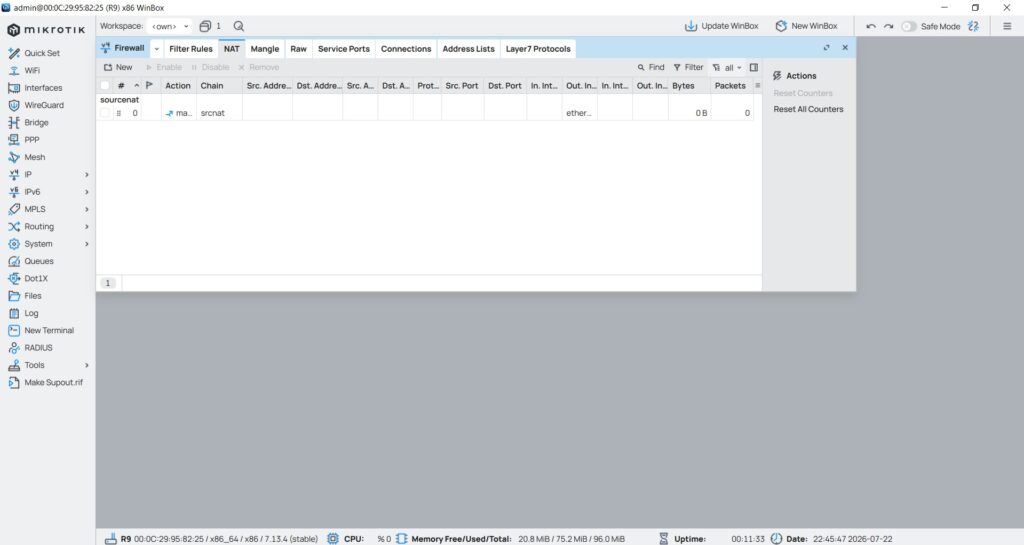Viewport: 1024px width, 545px height.
Task: Click the redo arrow icon
Action: point(888,26)
